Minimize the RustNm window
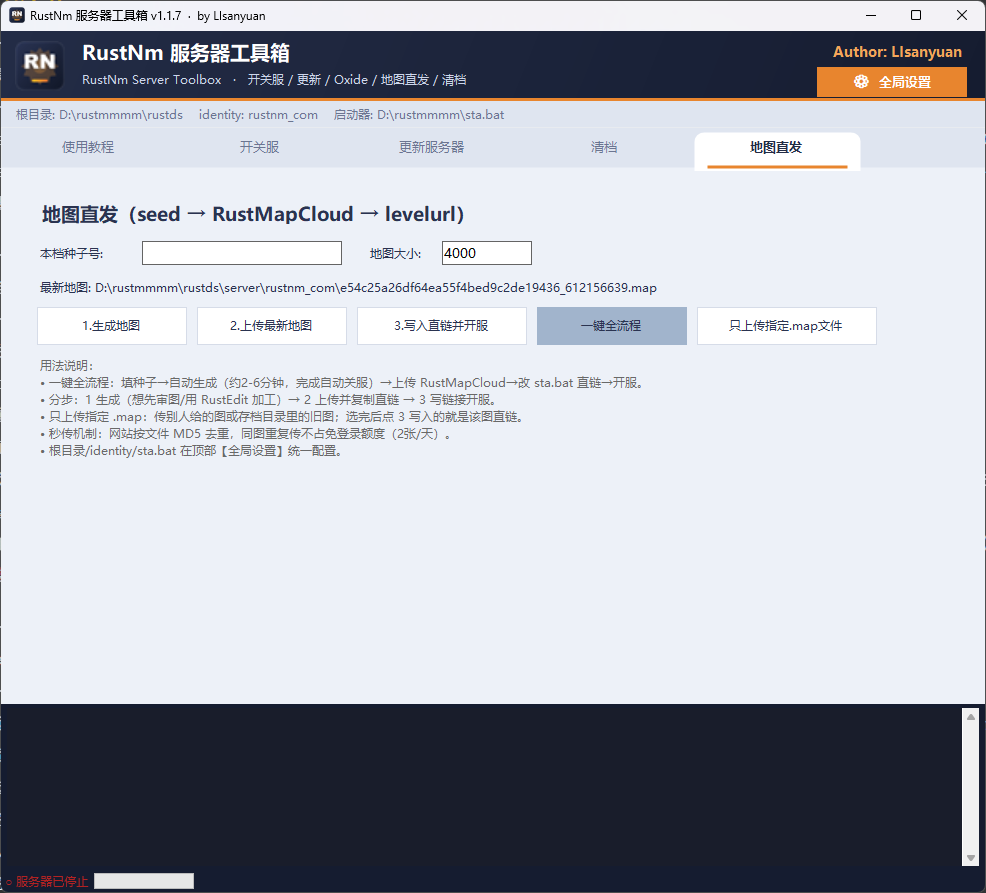The image size is (986, 893). [871, 15]
